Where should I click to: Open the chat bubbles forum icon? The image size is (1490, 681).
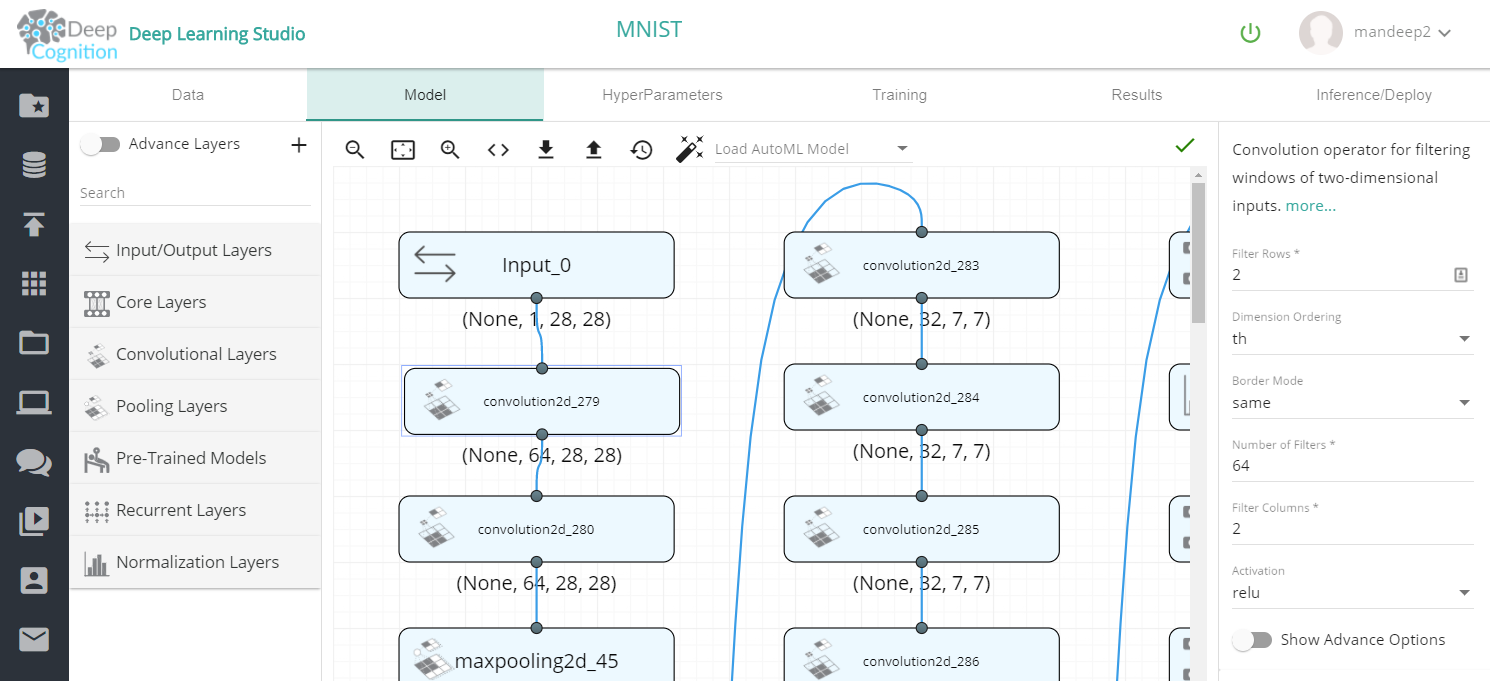pyautogui.click(x=34, y=462)
